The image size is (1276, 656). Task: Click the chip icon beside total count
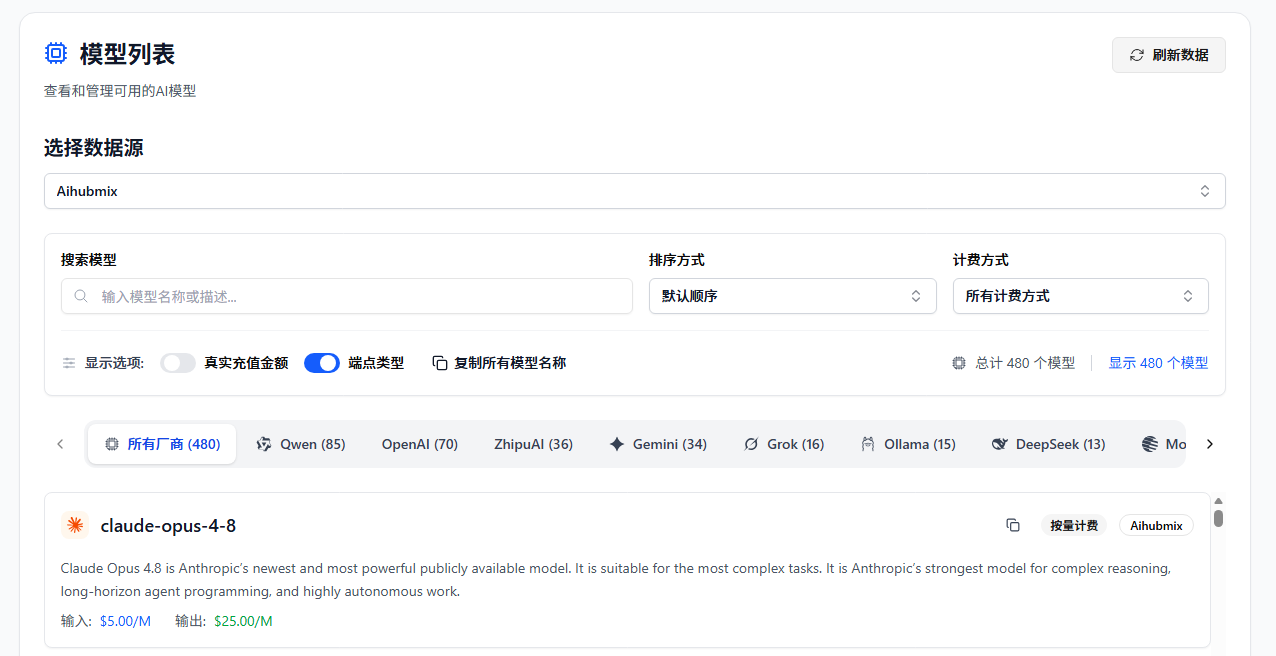[959, 363]
